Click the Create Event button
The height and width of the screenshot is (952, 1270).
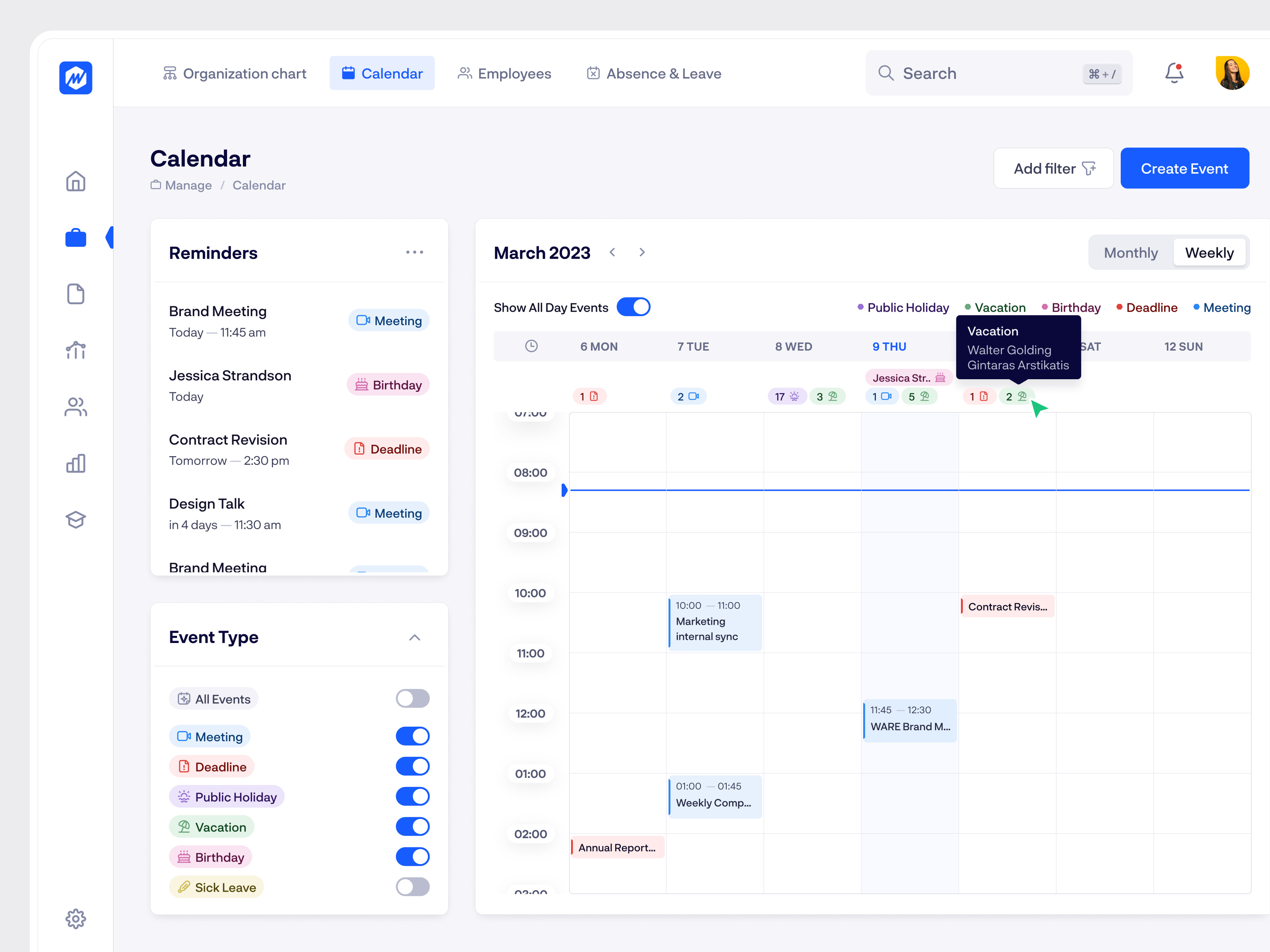[x=1184, y=168]
